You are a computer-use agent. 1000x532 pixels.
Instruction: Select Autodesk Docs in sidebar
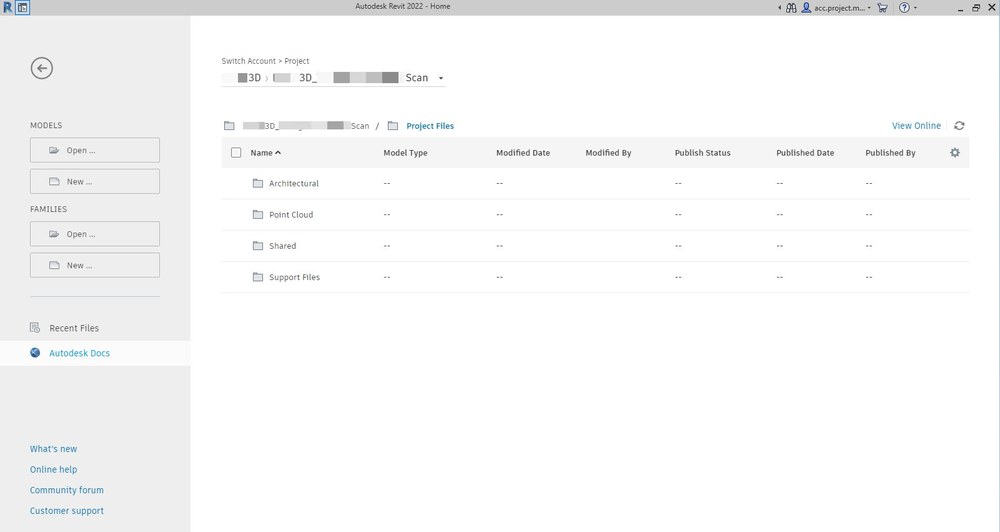click(x=95, y=353)
